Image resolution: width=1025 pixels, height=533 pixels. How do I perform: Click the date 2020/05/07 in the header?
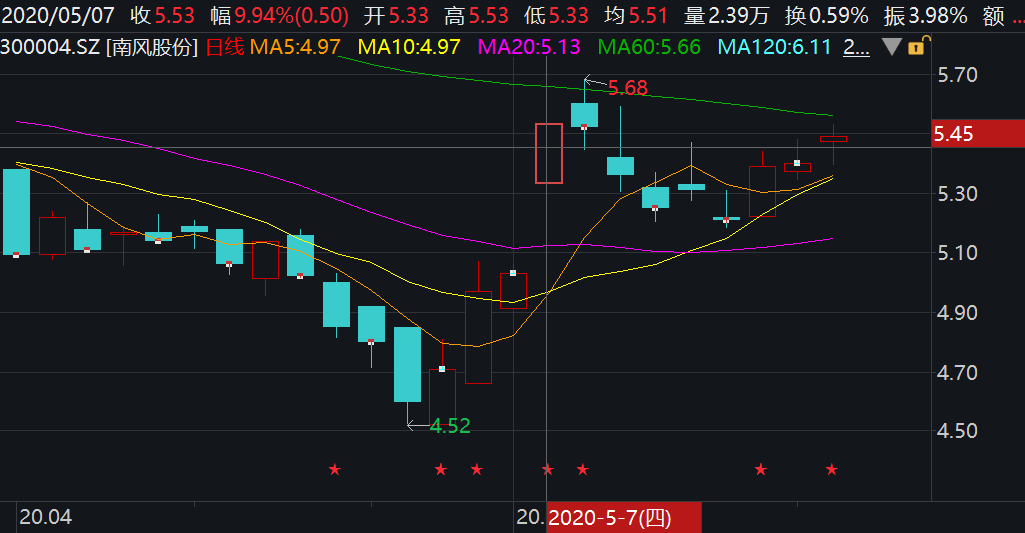click(x=58, y=15)
